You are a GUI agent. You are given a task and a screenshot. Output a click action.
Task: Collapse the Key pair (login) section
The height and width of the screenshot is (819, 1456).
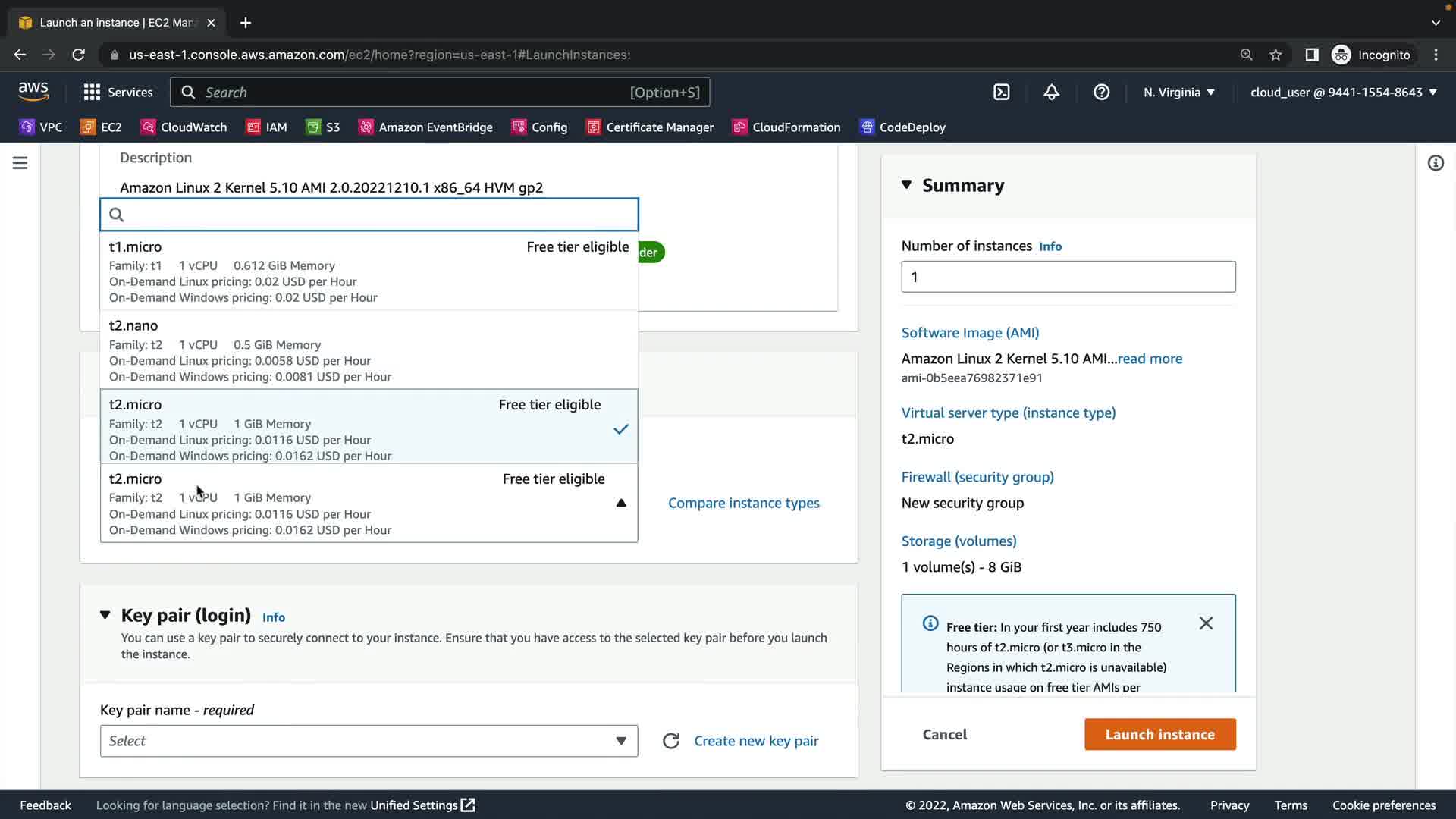[105, 615]
